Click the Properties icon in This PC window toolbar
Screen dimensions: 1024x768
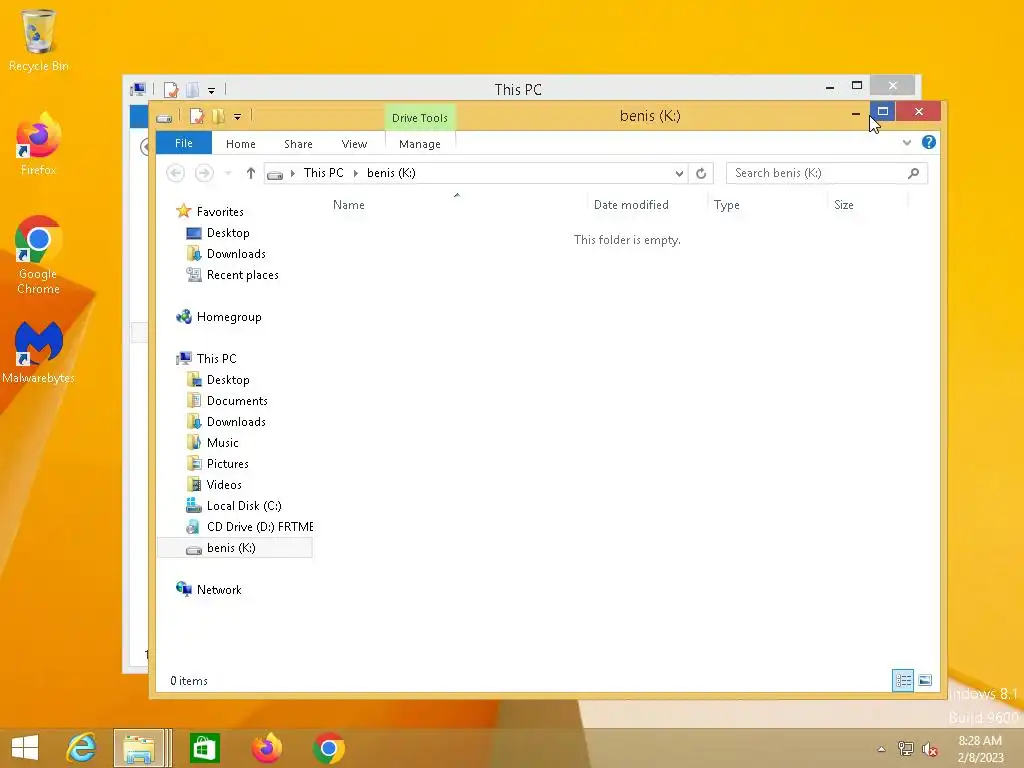(171, 89)
